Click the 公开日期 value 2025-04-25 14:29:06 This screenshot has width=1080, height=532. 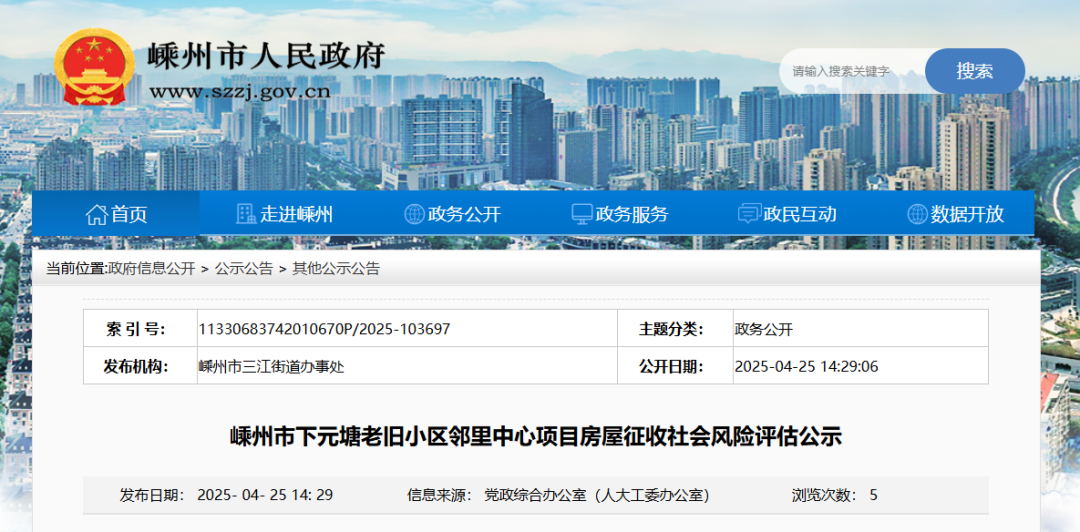[806, 366]
